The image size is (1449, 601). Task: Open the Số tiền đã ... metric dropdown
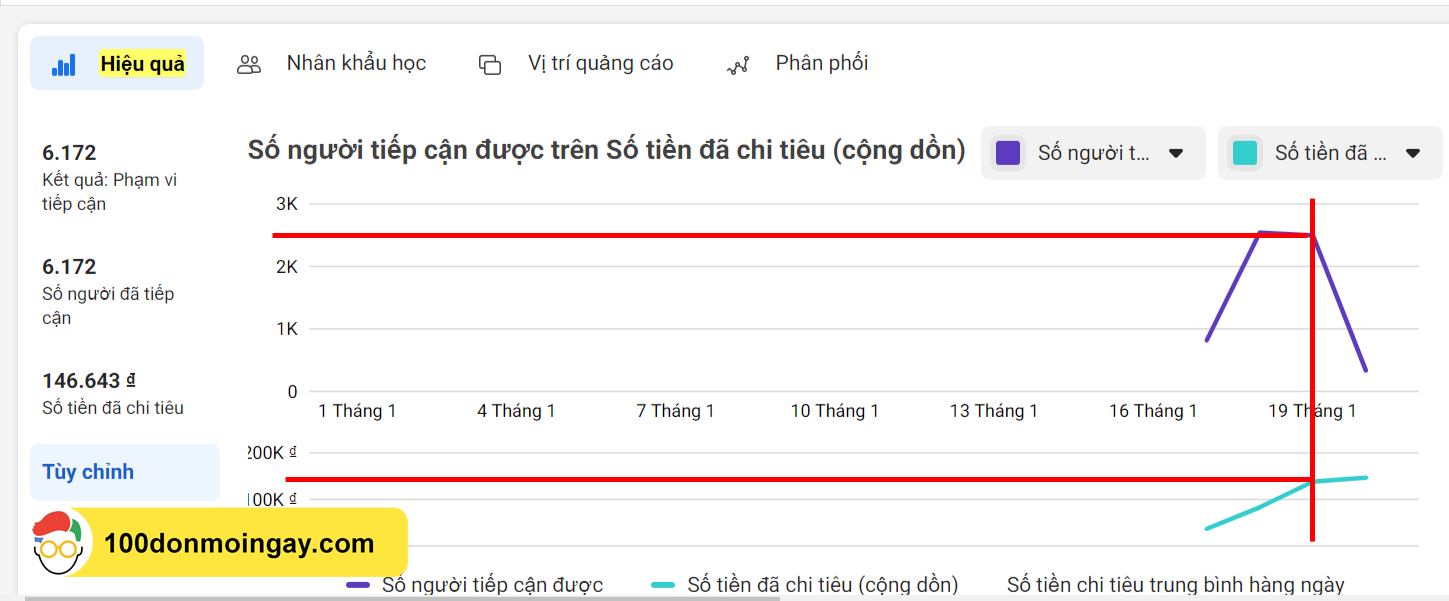tap(1330, 153)
